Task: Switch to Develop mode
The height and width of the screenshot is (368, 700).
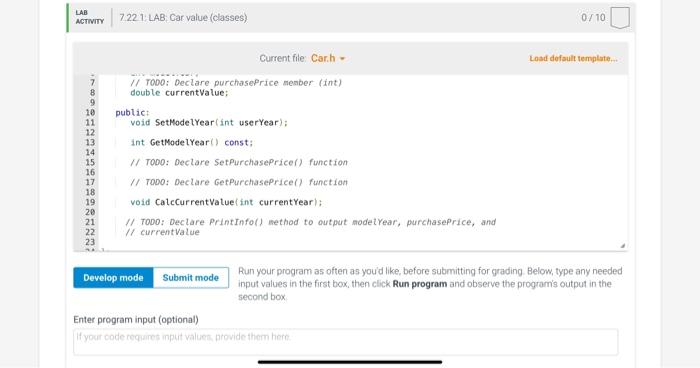Action: tap(113, 277)
